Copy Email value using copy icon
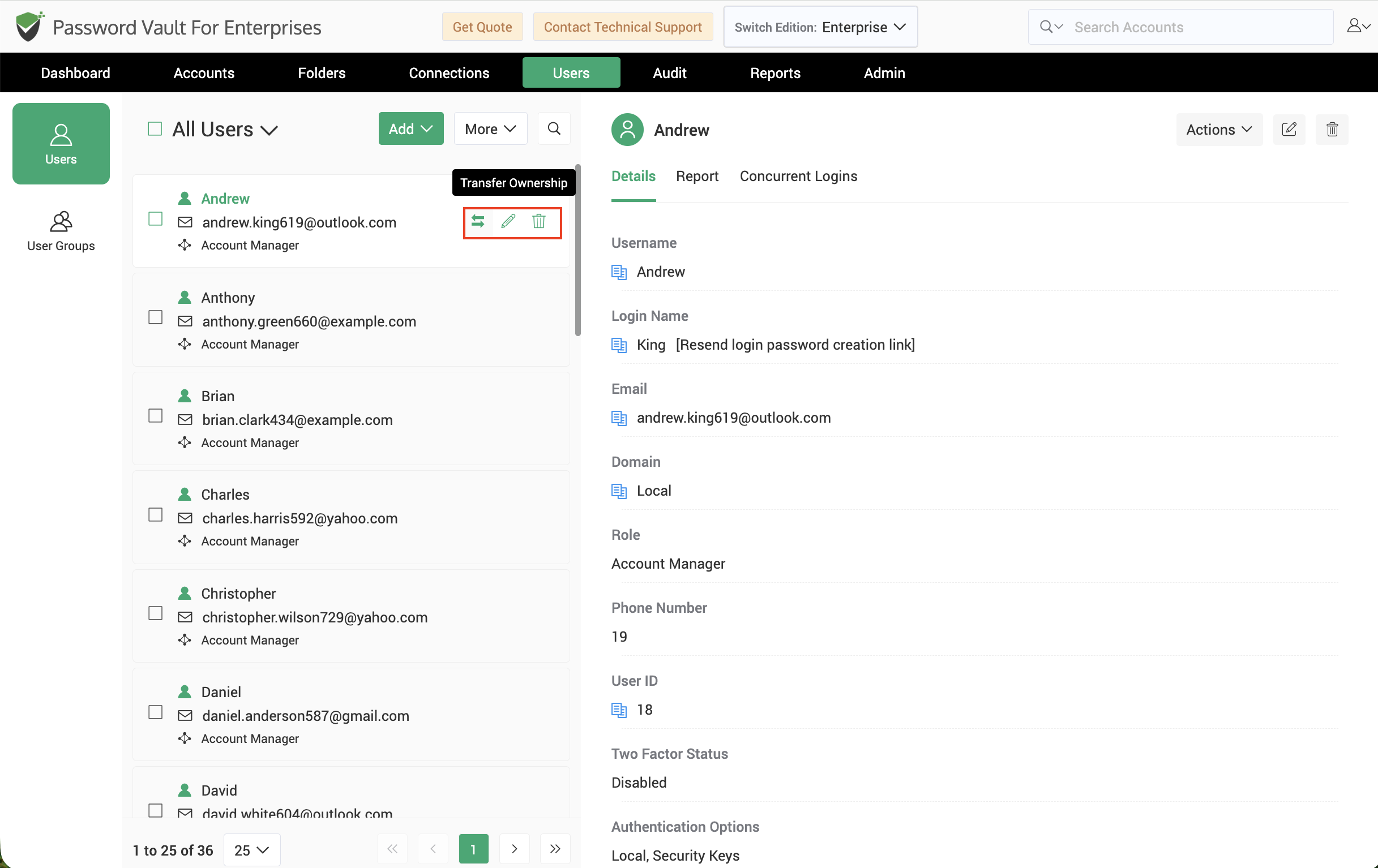The width and height of the screenshot is (1378, 868). [x=619, y=418]
